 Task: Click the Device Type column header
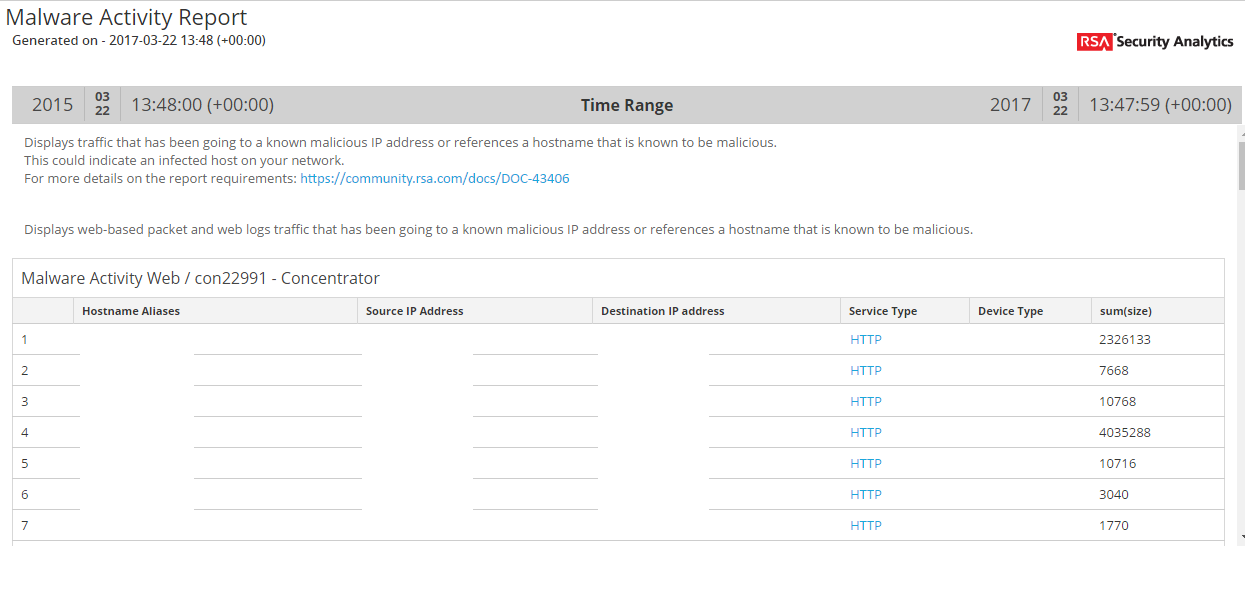(1010, 311)
